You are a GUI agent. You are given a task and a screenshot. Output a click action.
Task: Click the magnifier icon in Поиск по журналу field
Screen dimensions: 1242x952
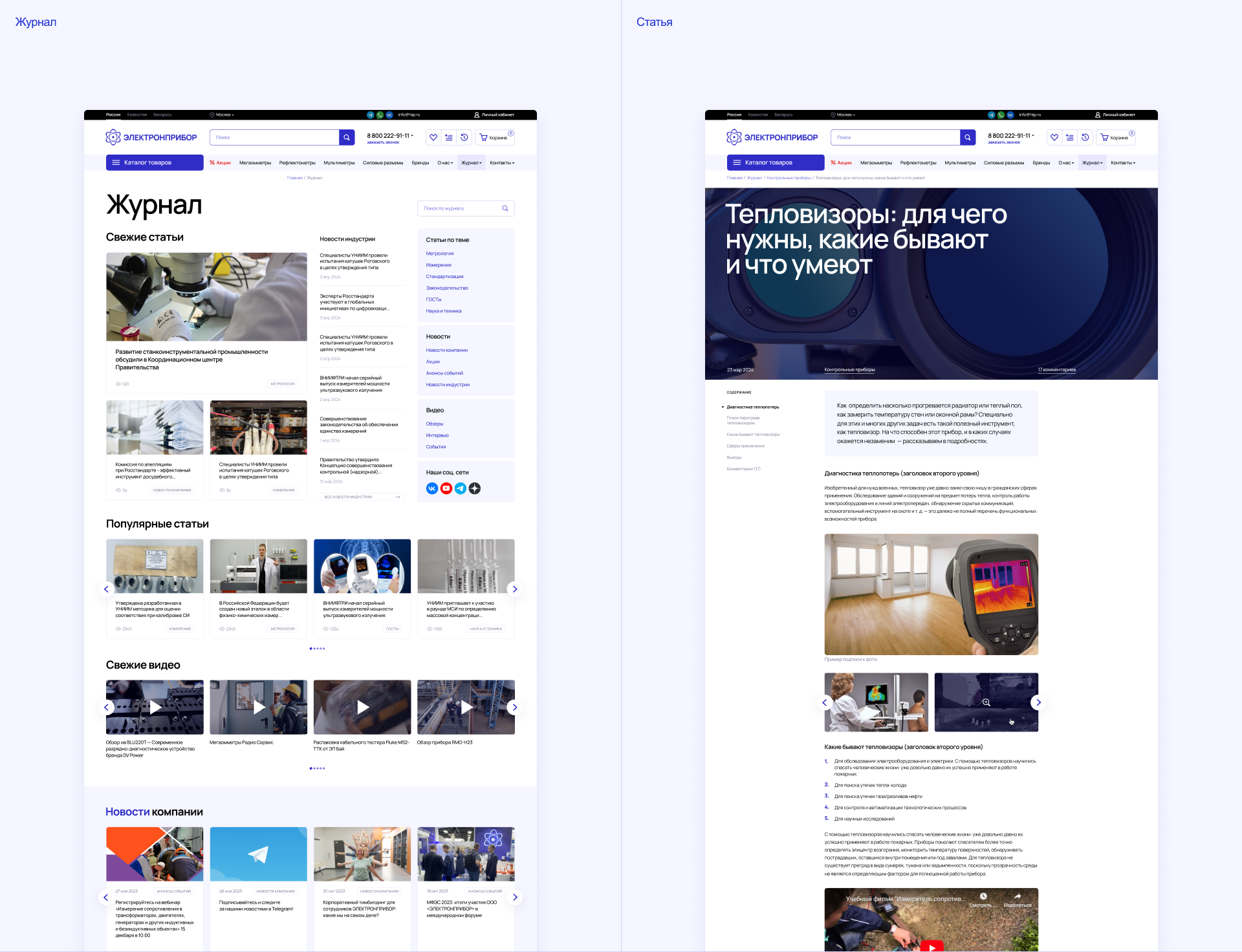(505, 208)
